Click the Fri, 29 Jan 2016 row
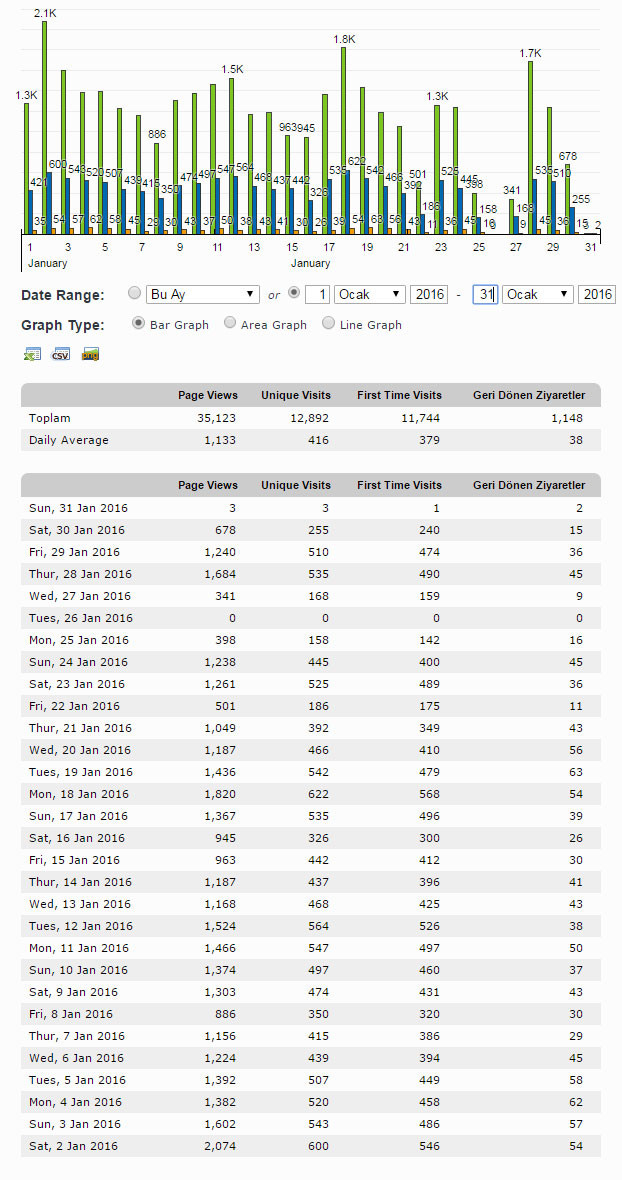622x1180 pixels. click(311, 552)
